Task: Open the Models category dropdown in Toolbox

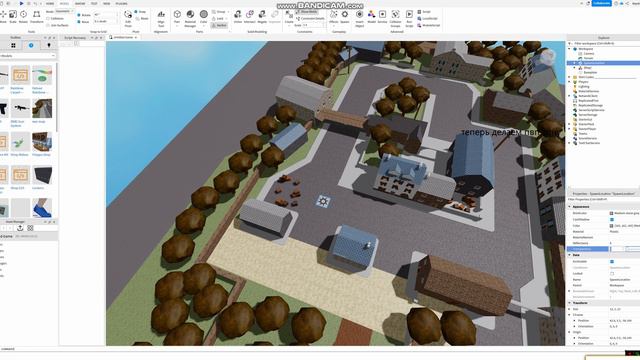Action: click(27, 56)
